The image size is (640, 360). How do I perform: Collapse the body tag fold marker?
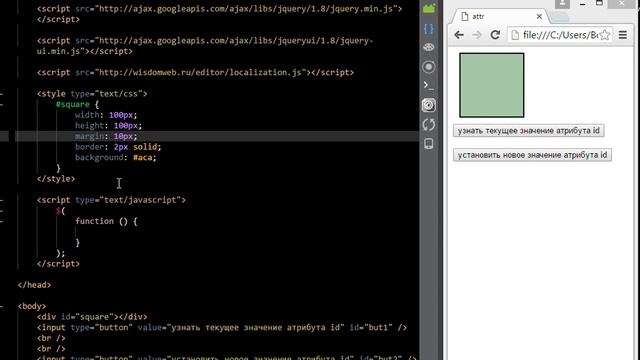pos(2,306)
